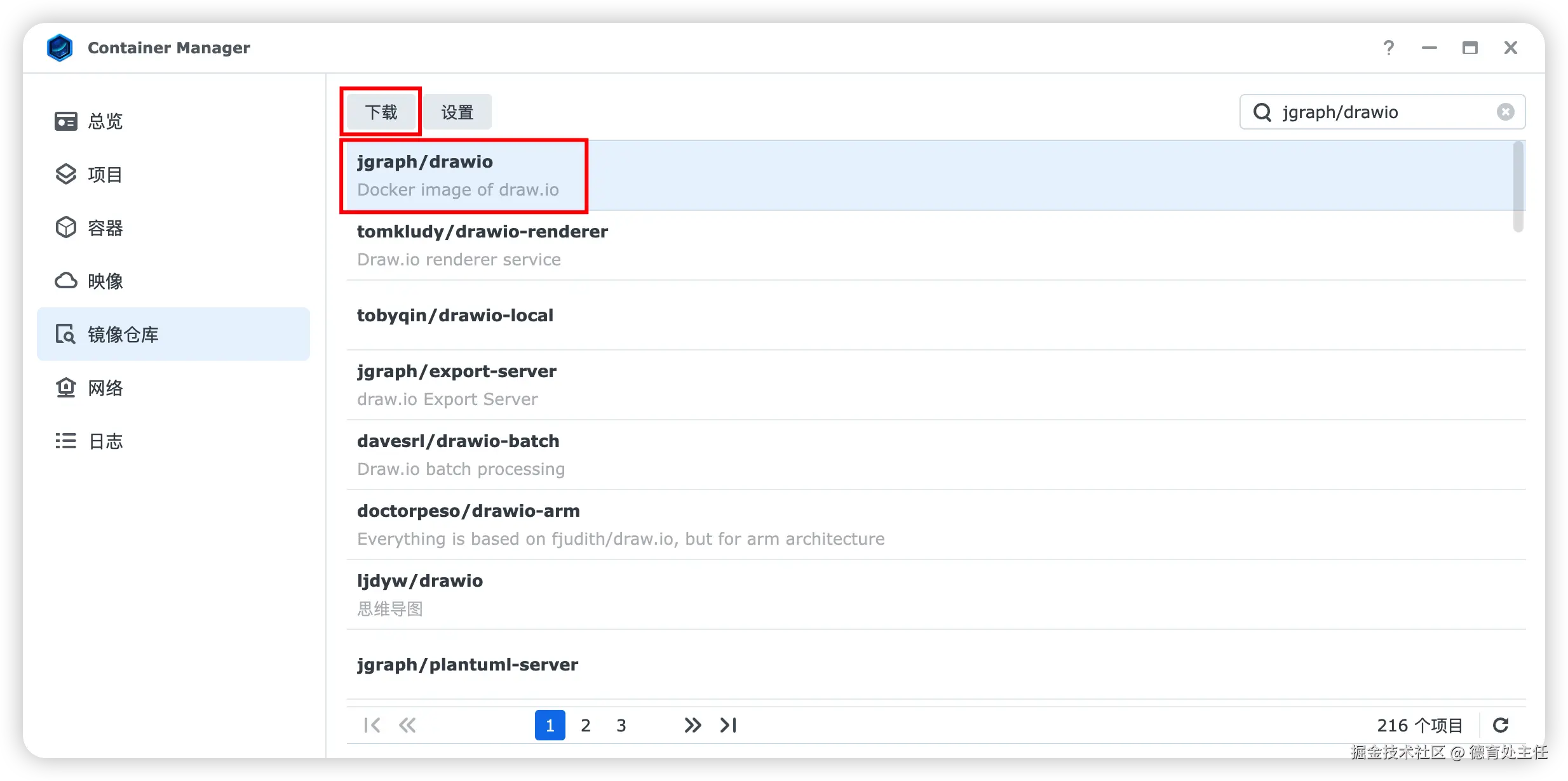This screenshot has height=781, width=1568.
Task: Open the 容器 containers section
Action: click(105, 227)
